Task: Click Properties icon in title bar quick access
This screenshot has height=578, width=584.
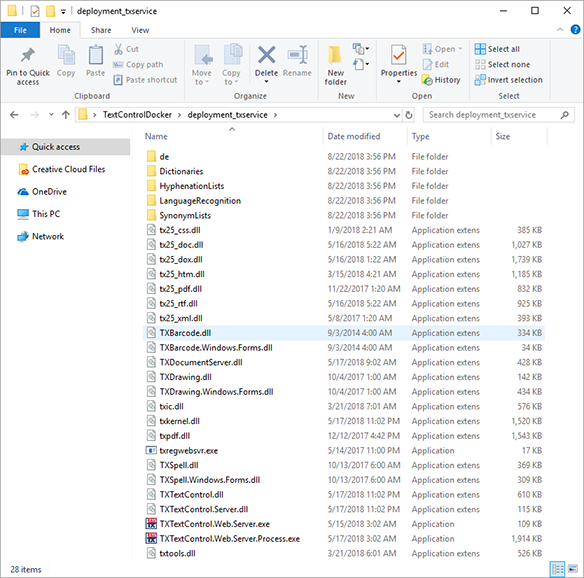Action: coord(35,11)
